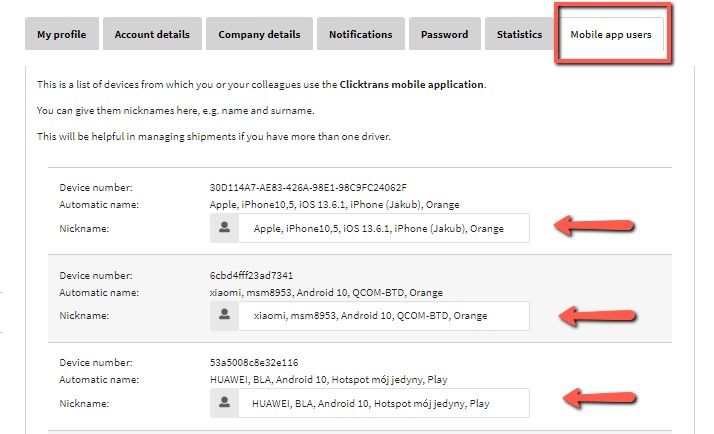Screen dimensions: 714x434
Task: Select the Password tab
Action: tap(444, 35)
